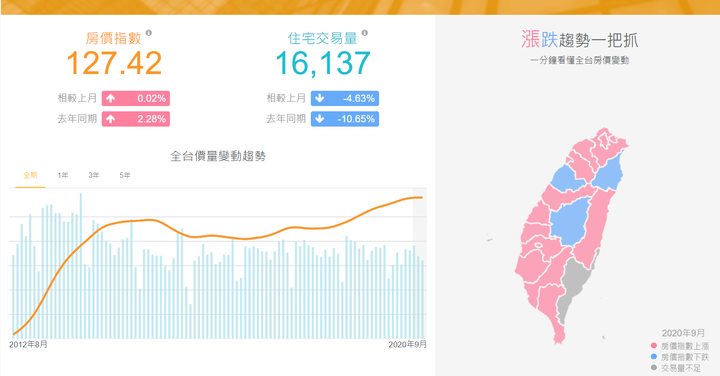Screen dimensions: 720x376
Task: Click the 2020年9月 legend date
Action: point(683,333)
